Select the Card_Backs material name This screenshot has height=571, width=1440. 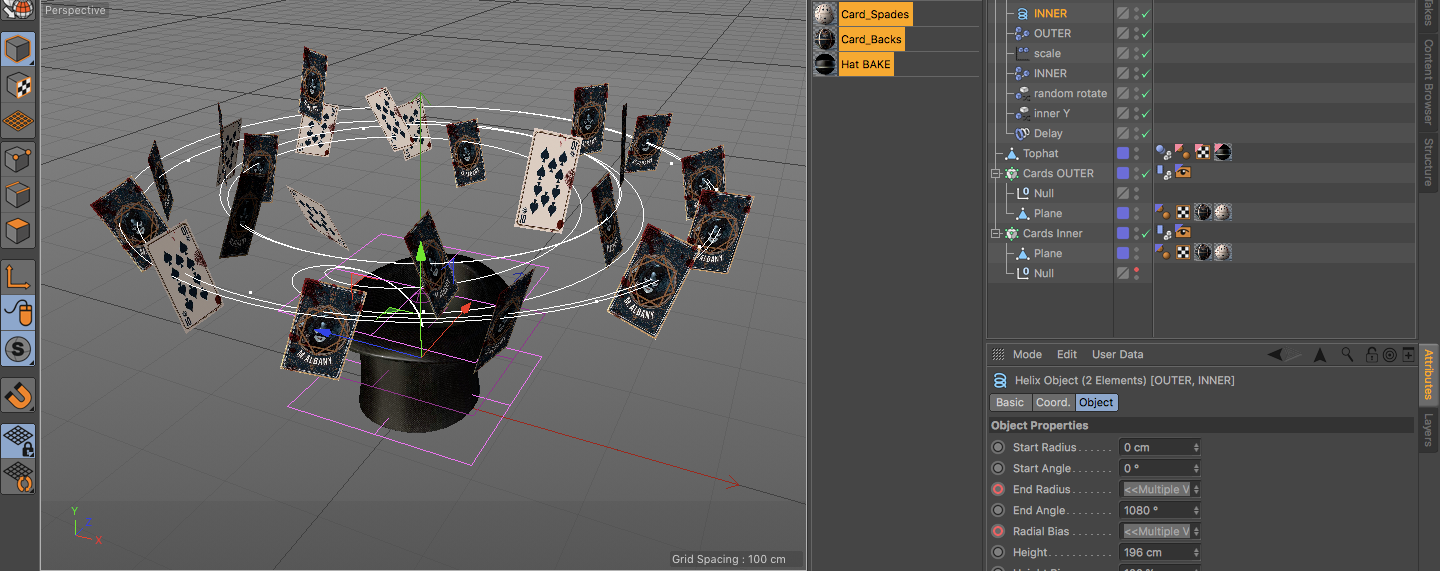click(x=871, y=39)
